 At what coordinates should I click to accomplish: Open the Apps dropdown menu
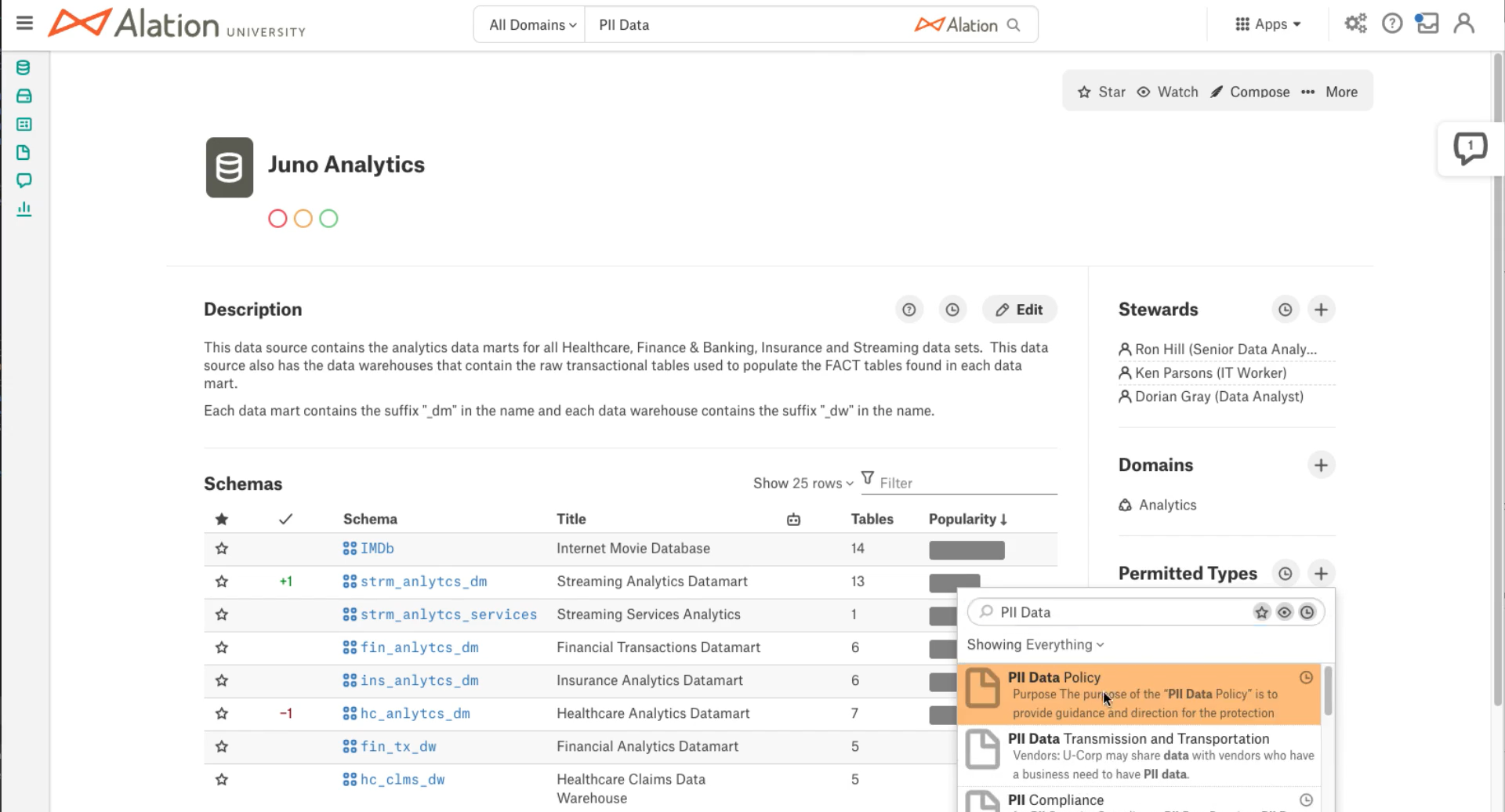(x=1267, y=24)
